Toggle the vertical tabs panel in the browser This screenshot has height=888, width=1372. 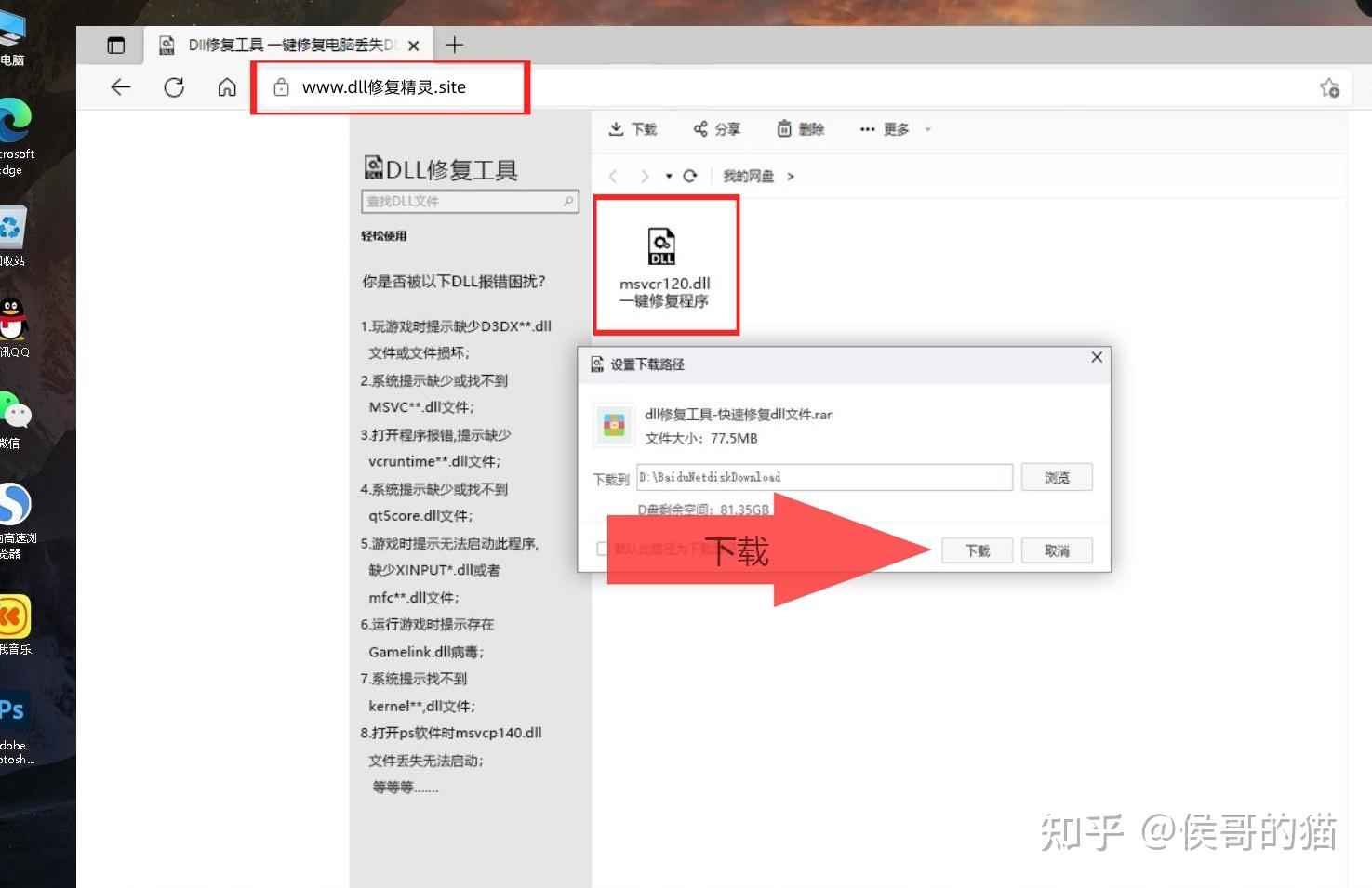[115, 44]
